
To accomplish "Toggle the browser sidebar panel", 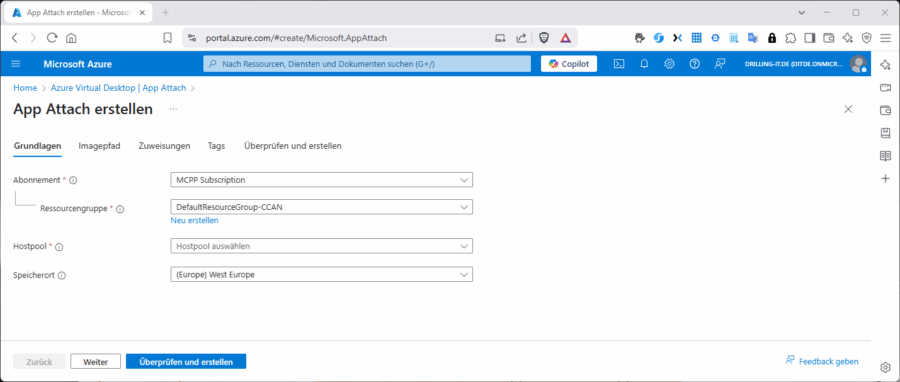I will click(x=810, y=38).
